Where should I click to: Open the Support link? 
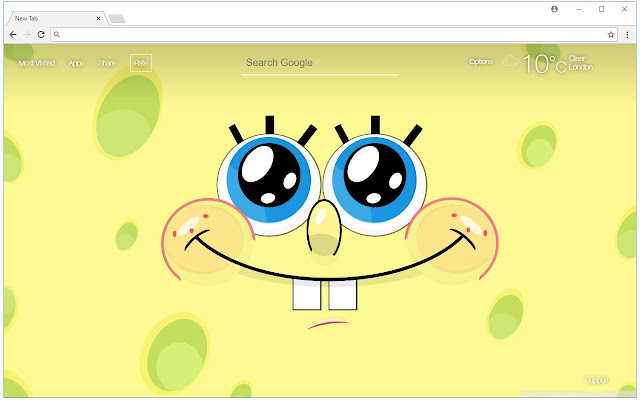596,380
